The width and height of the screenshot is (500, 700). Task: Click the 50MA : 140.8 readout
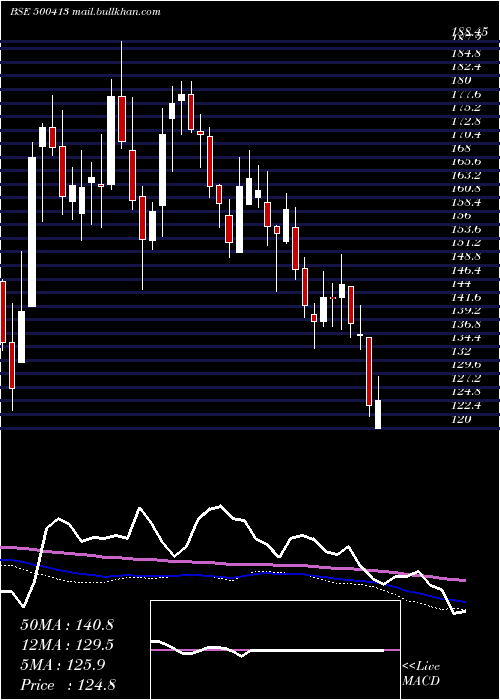pyautogui.click(x=67, y=625)
